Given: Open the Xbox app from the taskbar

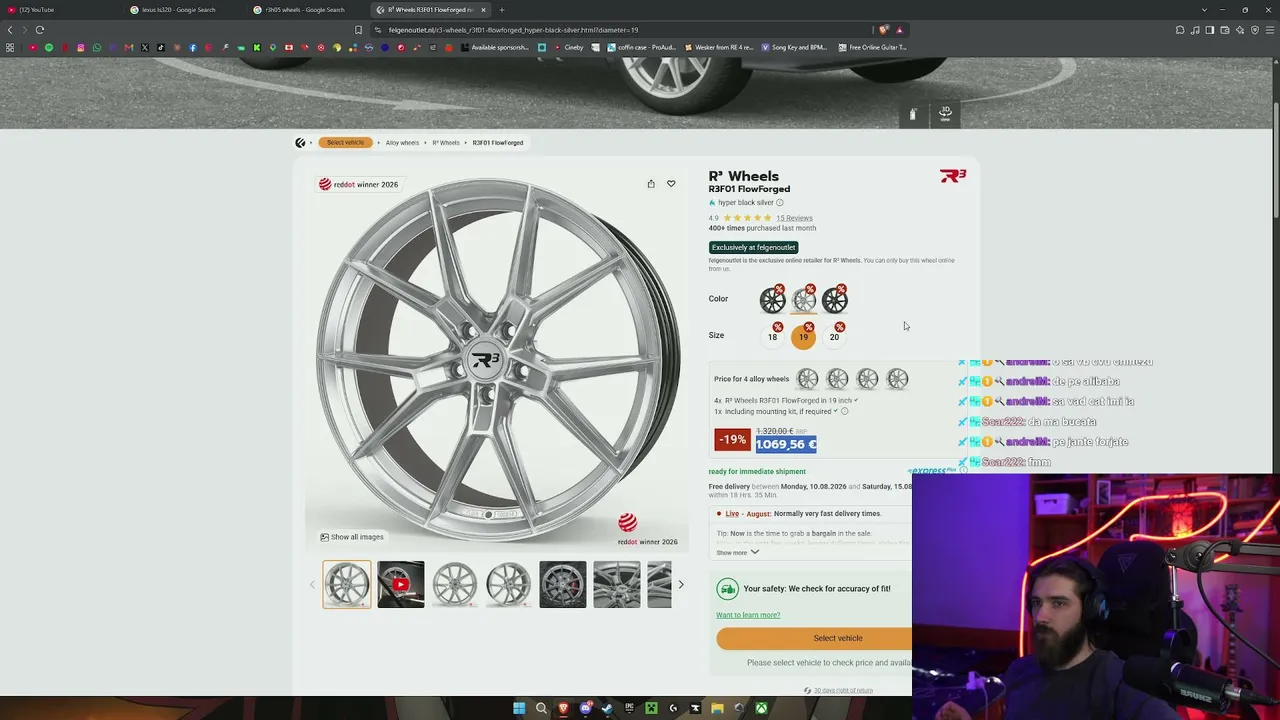Looking at the screenshot, I should click(x=761, y=709).
